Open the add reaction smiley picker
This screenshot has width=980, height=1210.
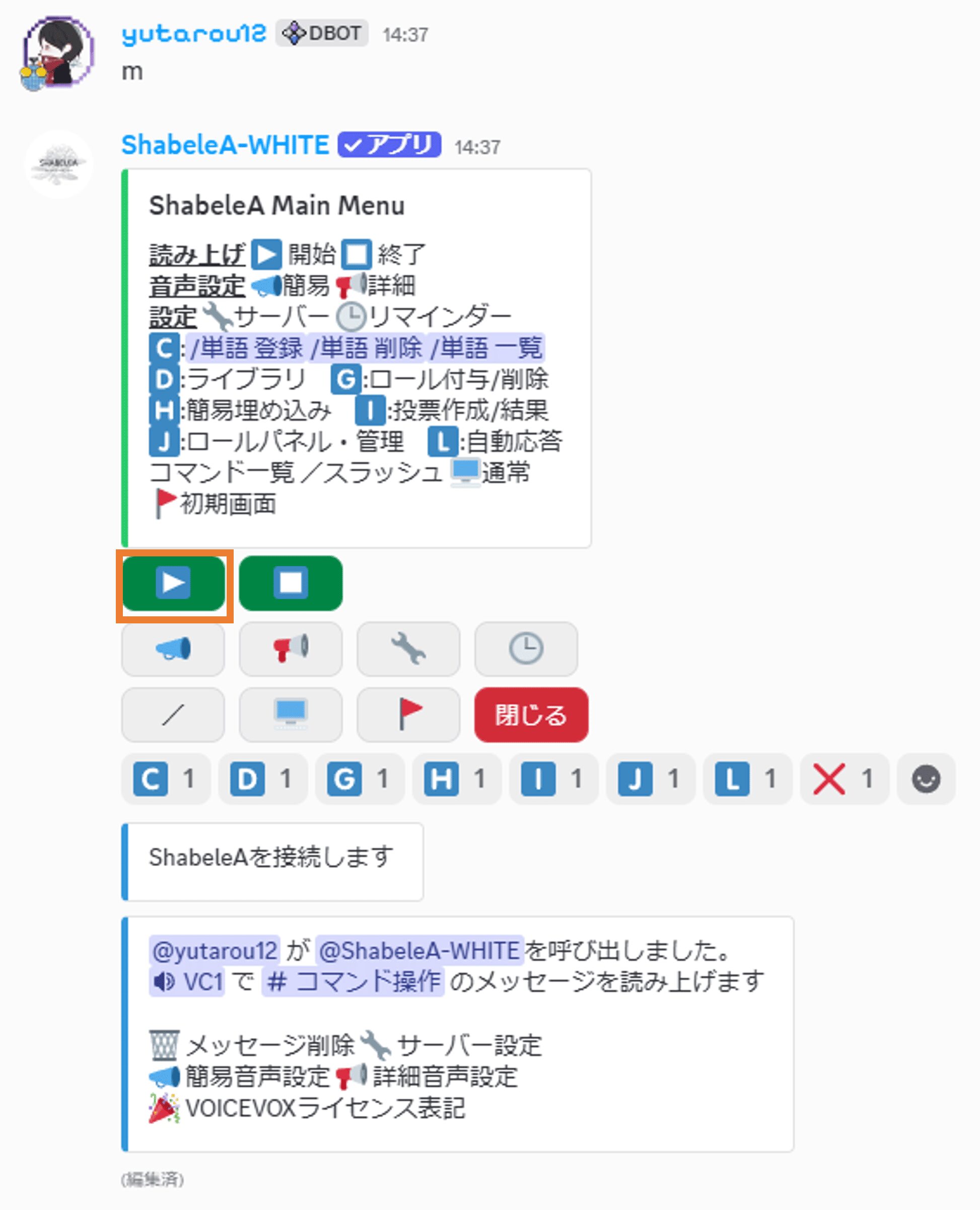pyautogui.click(x=926, y=779)
